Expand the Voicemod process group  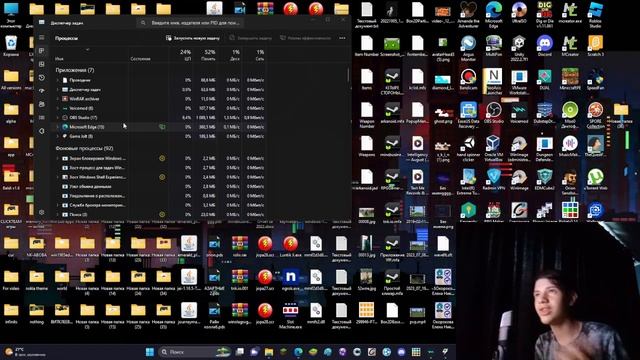point(57,108)
